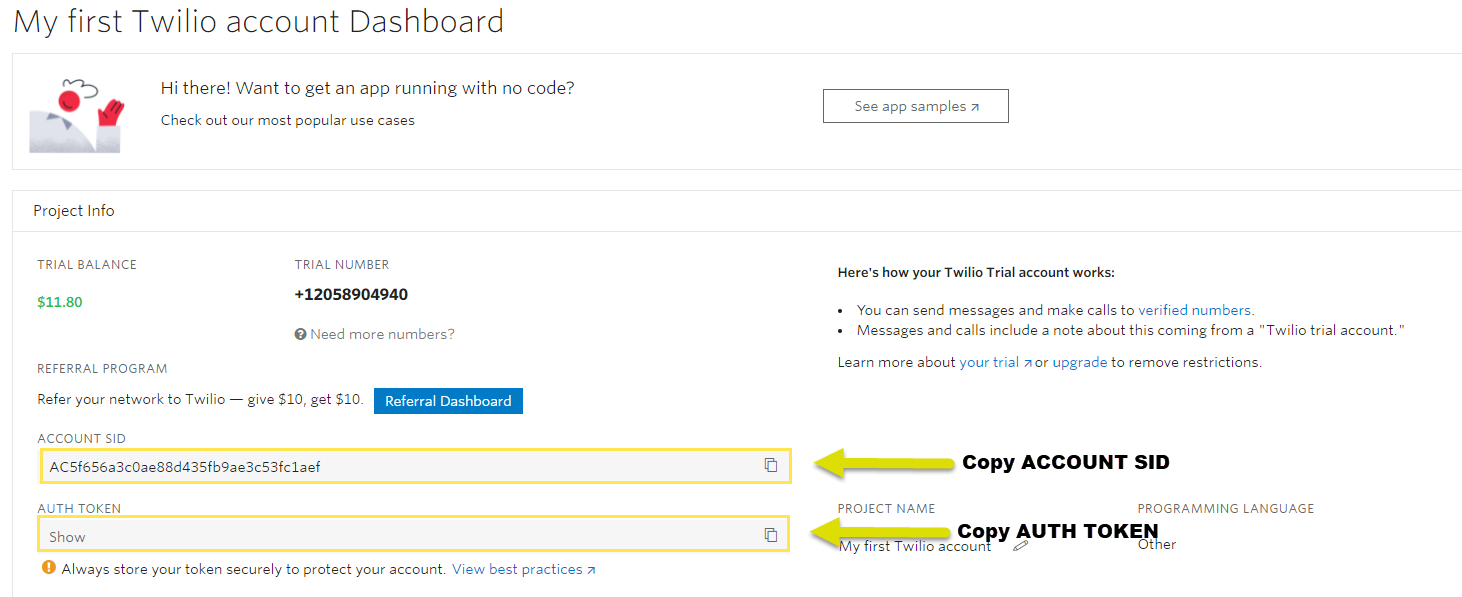Click Need more numbers? help link
This screenshot has height=597, width=1462.
coord(382,334)
